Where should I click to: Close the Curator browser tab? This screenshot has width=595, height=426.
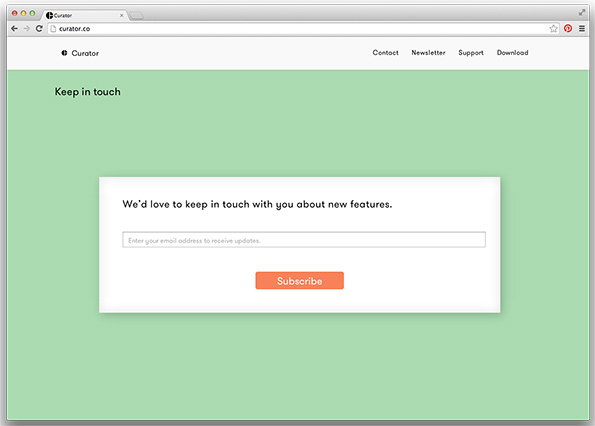tap(121, 16)
